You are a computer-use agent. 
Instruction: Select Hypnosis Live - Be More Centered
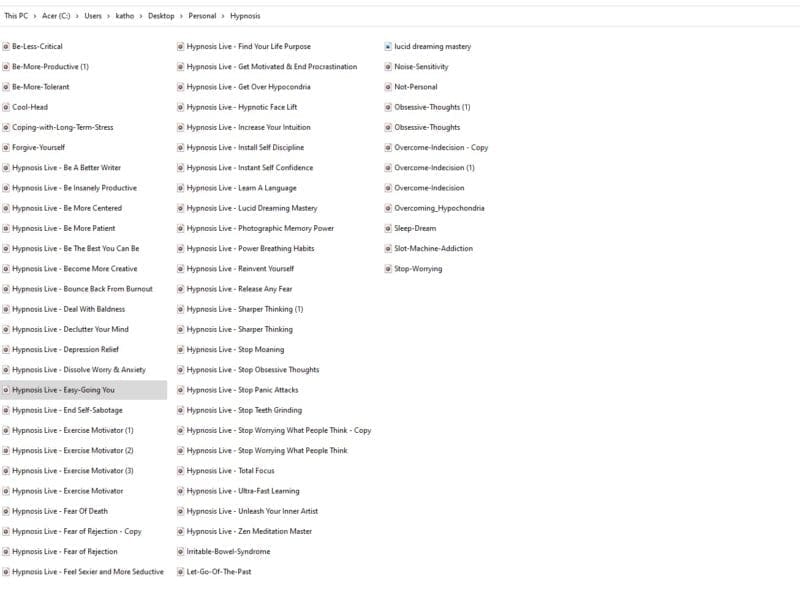[67, 208]
